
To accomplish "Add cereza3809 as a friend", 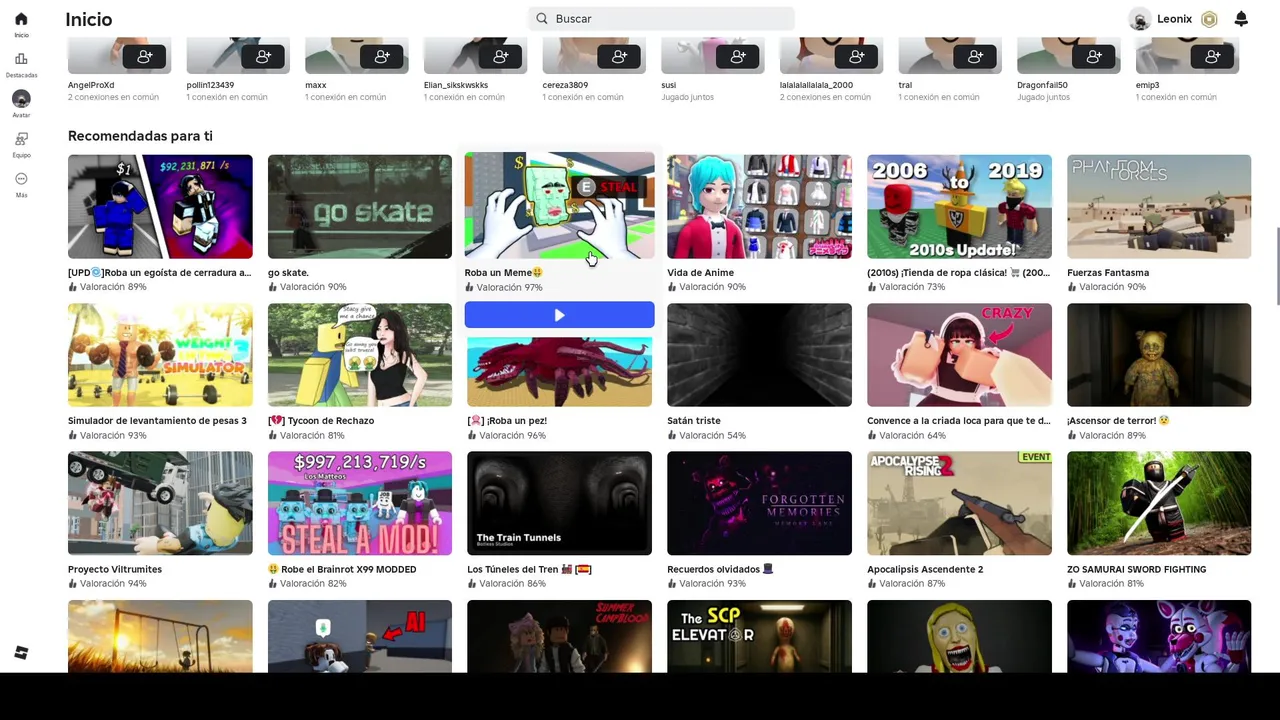I will click(619, 57).
